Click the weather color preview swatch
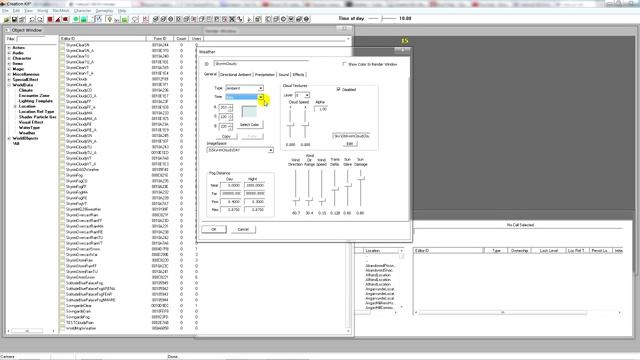The height and width of the screenshot is (360, 640). (x=249, y=111)
